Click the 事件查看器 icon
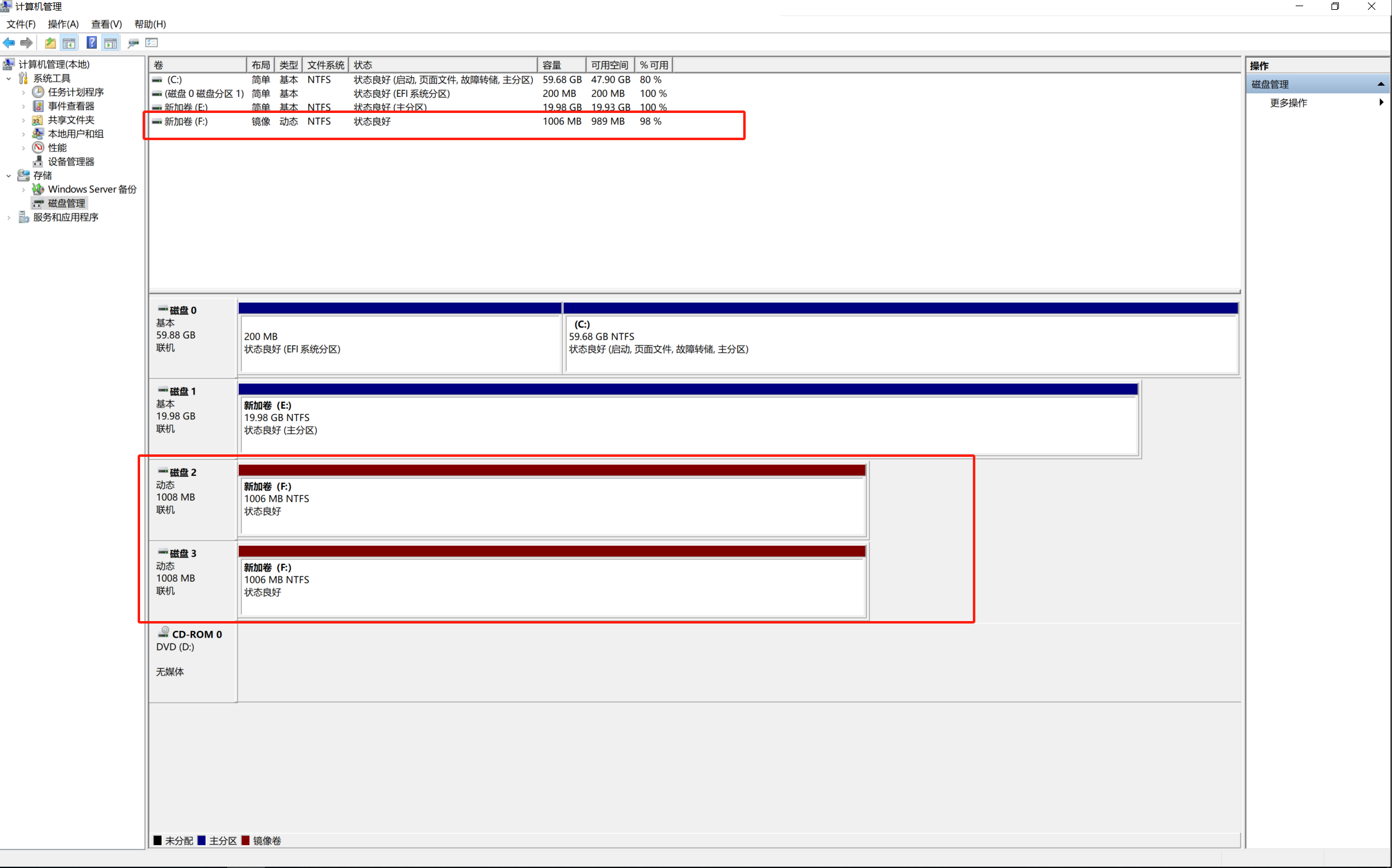Screen dimensions: 1392x868 (38, 106)
